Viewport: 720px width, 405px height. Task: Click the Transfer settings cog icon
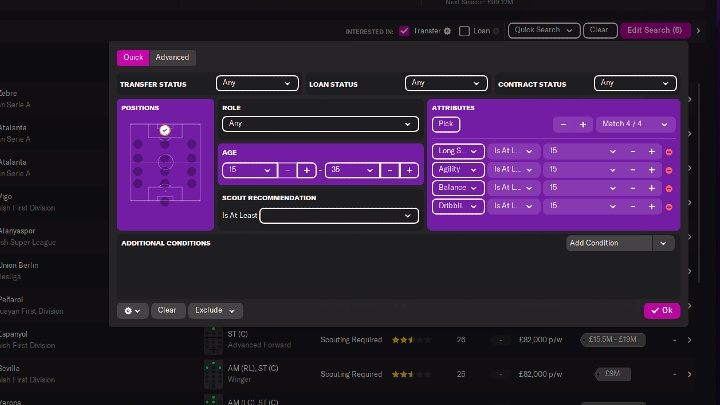447,31
